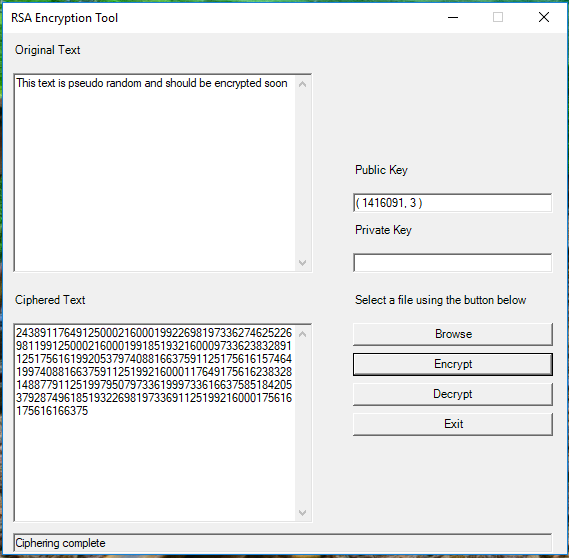Viewport: 569px width, 558px height.
Task: Click Original Text scrollbar down arrow
Action: point(303,262)
